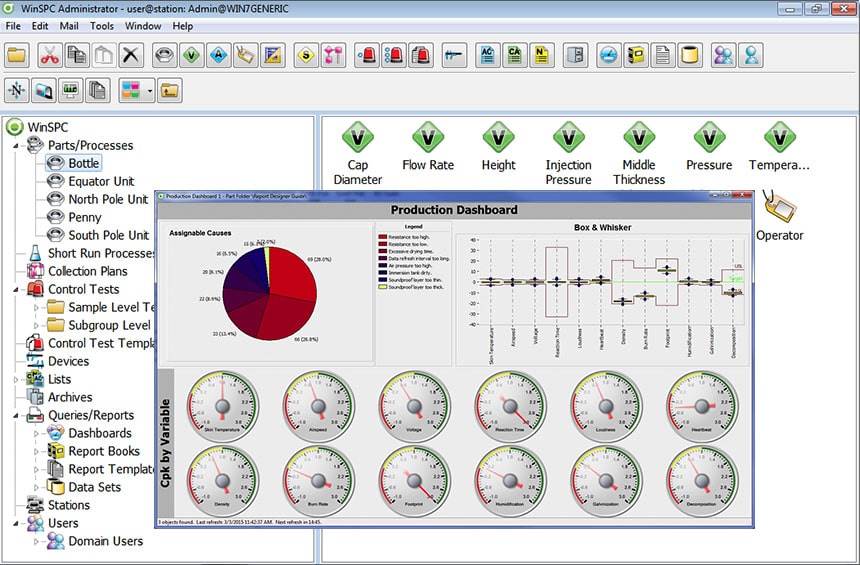
Task: Open the colored tiles view dropdown arrow
Action: click(x=149, y=91)
